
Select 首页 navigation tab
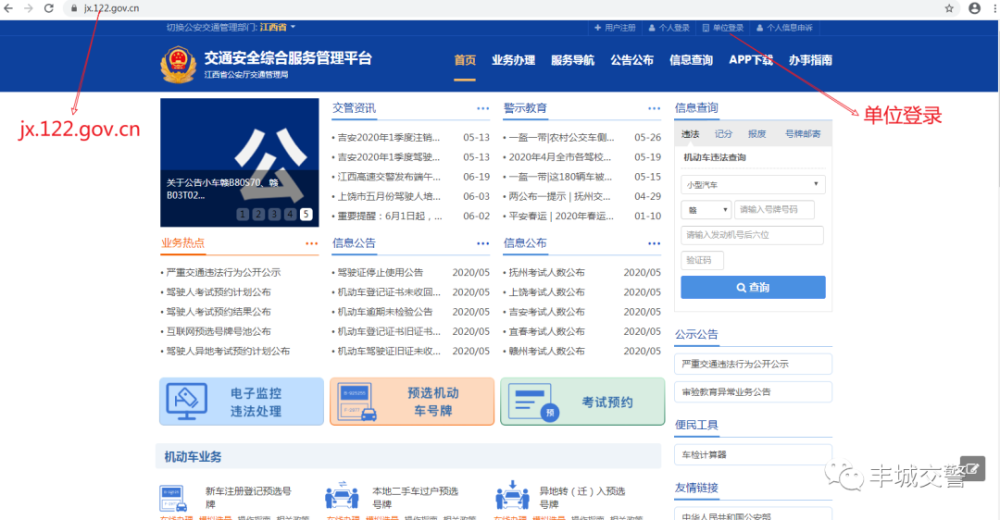[465, 60]
